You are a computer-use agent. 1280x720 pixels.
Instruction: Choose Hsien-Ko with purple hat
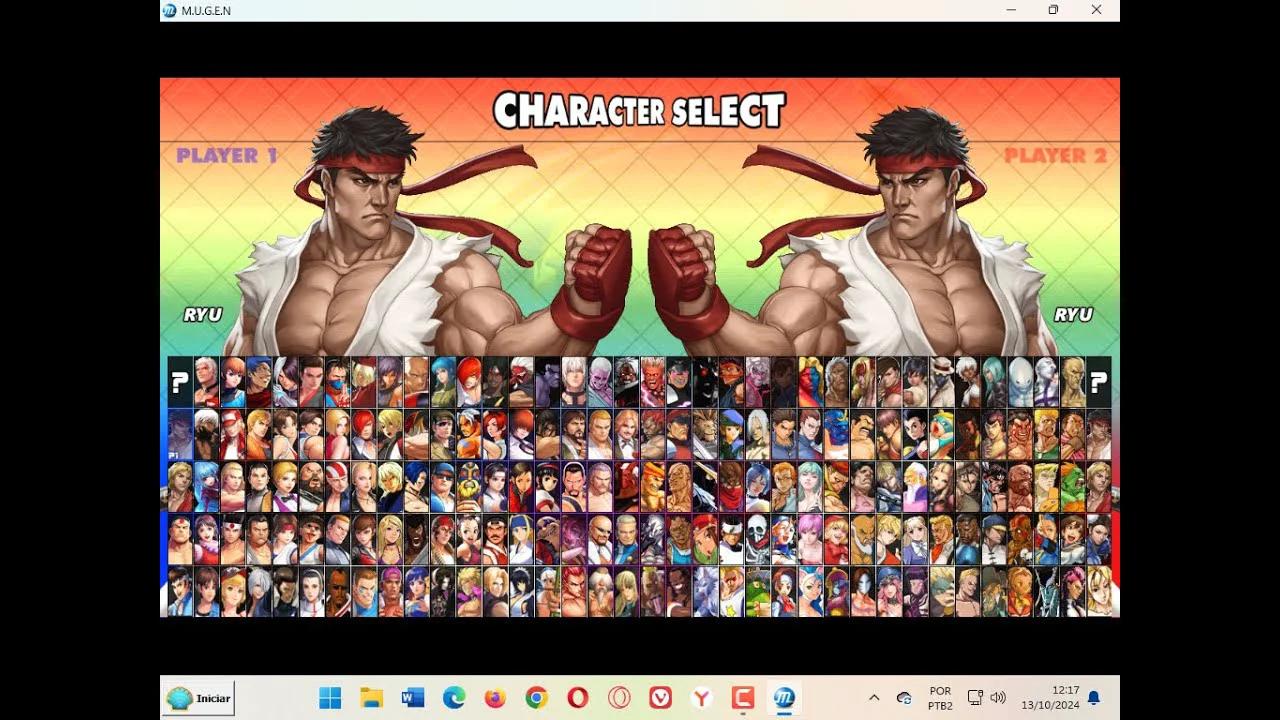point(837,590)
